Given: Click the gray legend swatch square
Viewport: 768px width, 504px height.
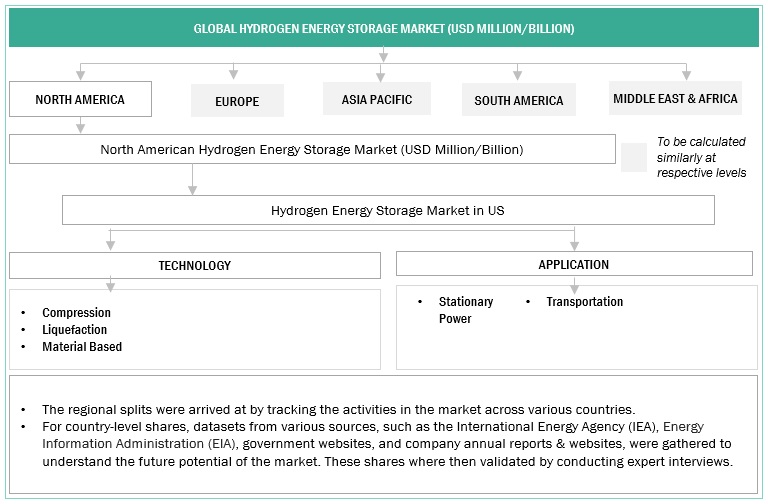Looking at the screenshot, I should coord(633,157).
